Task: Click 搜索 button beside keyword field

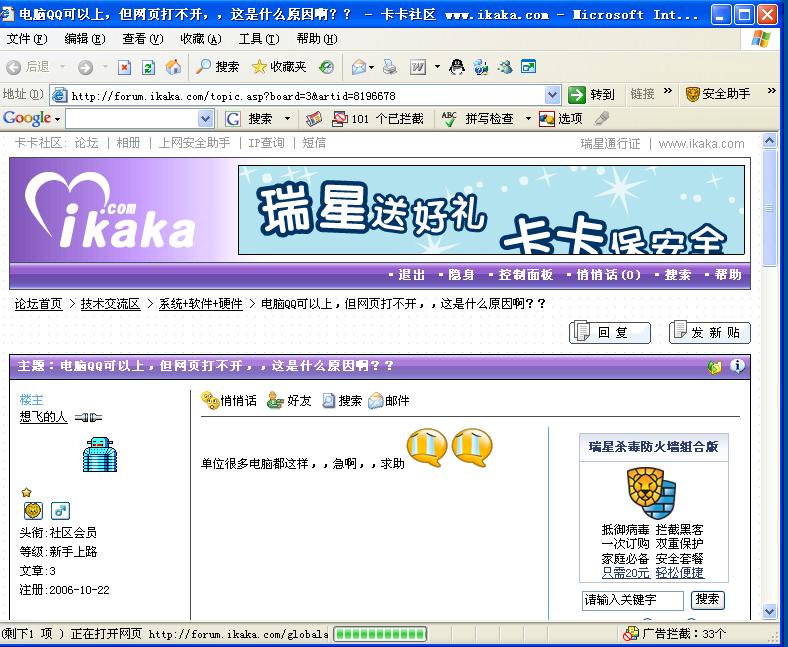Action: click(x=707, y=599)
